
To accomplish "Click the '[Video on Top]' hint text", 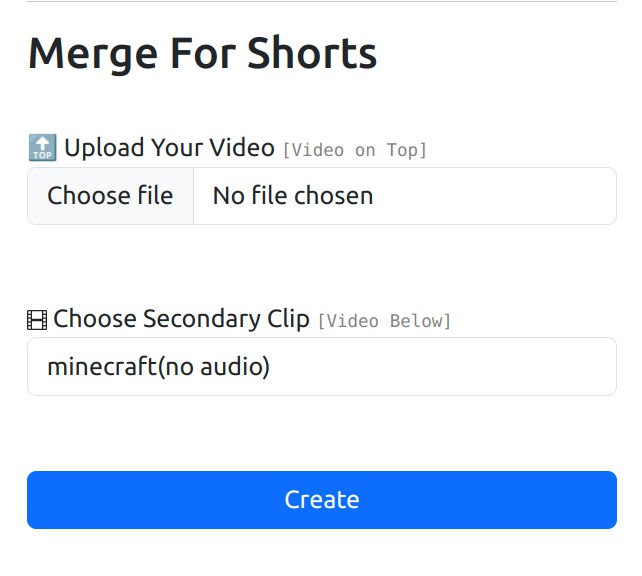I will (355, 150).
